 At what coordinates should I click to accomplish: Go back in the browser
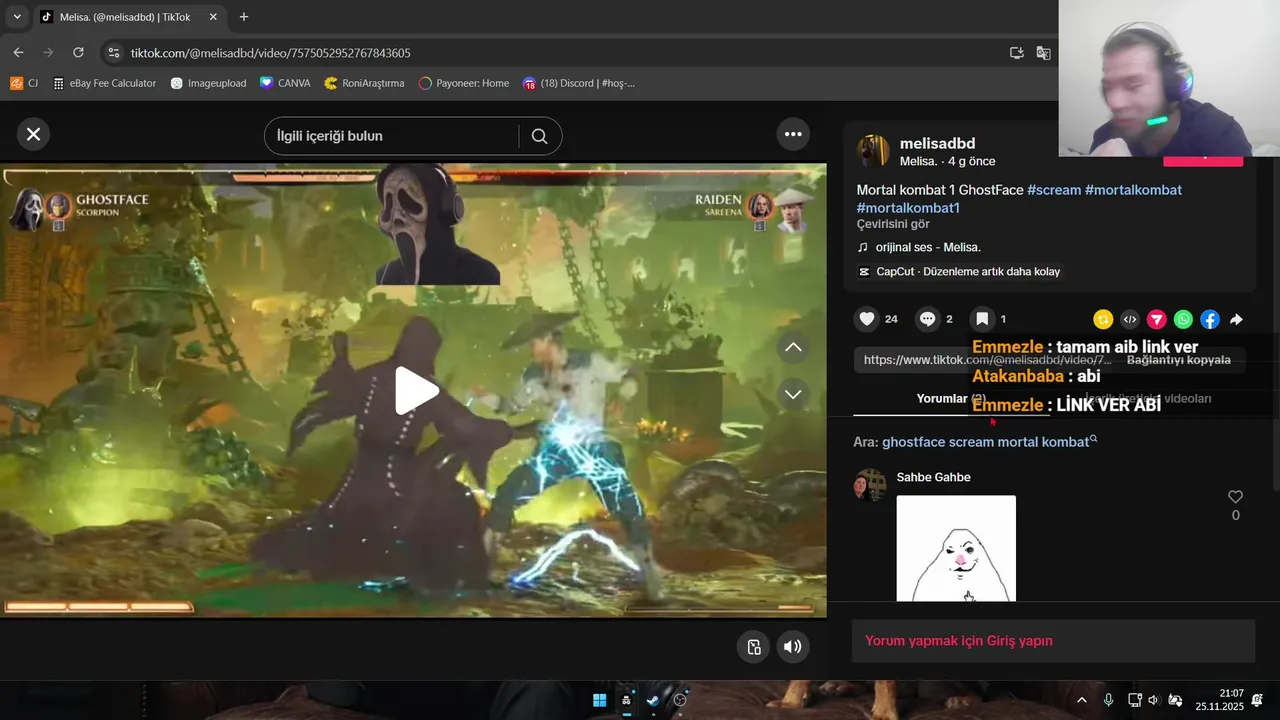[x=18, y=52]
